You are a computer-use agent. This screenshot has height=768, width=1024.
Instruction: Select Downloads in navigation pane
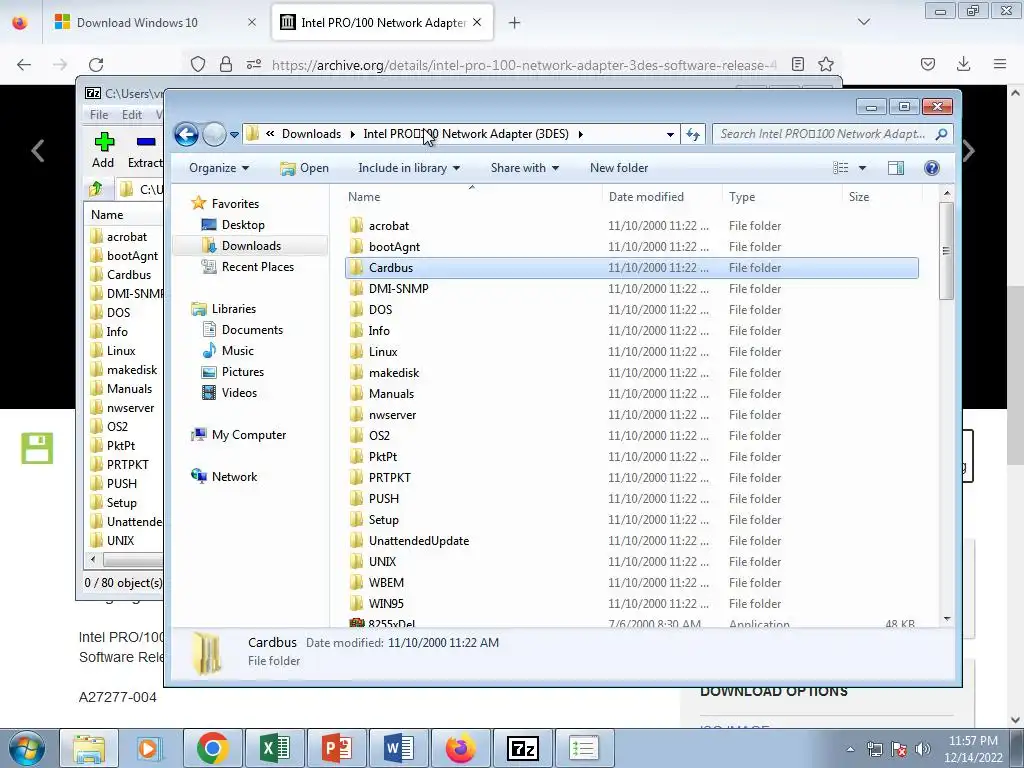(251, 246)
